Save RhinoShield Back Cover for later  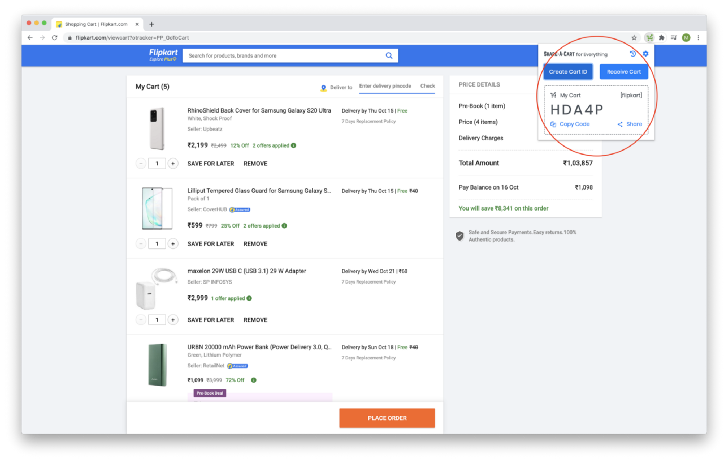(x=211, y=163)
